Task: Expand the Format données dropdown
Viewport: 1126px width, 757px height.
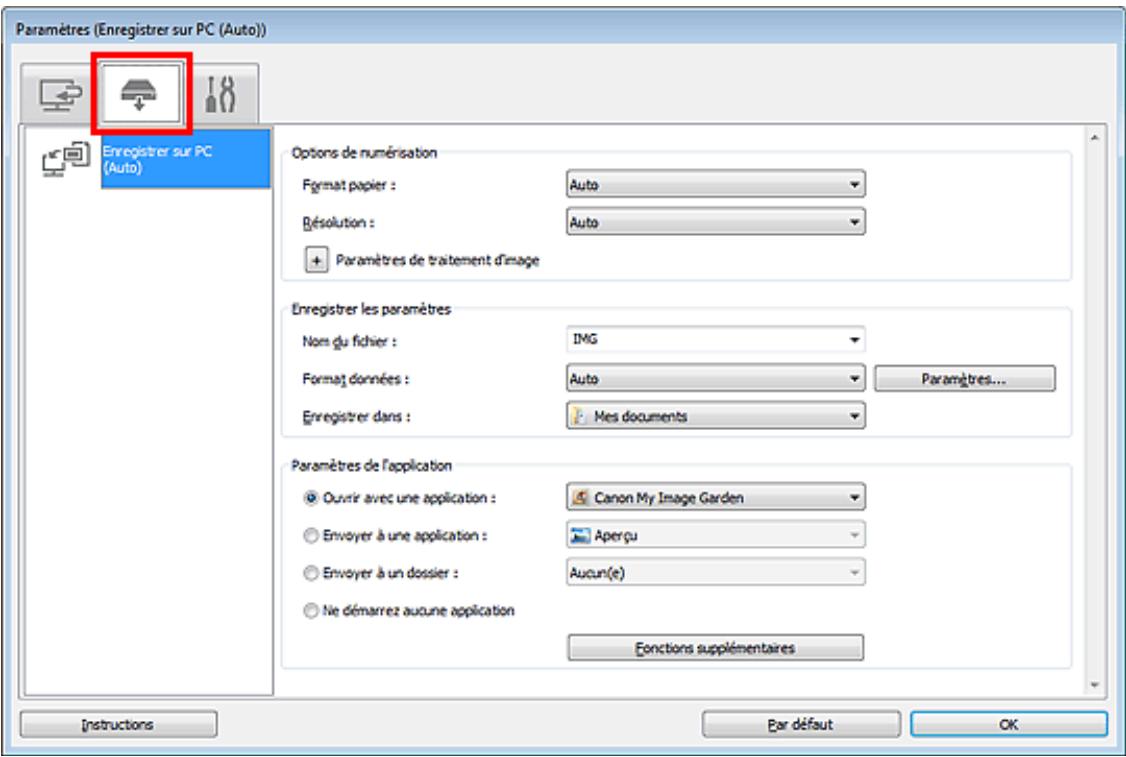Action: [714, 379]
